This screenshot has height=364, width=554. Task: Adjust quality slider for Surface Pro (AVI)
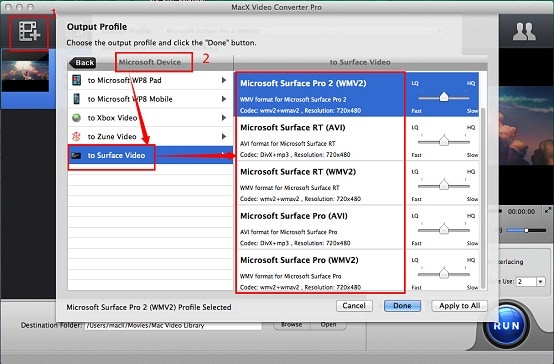(444, 229)
